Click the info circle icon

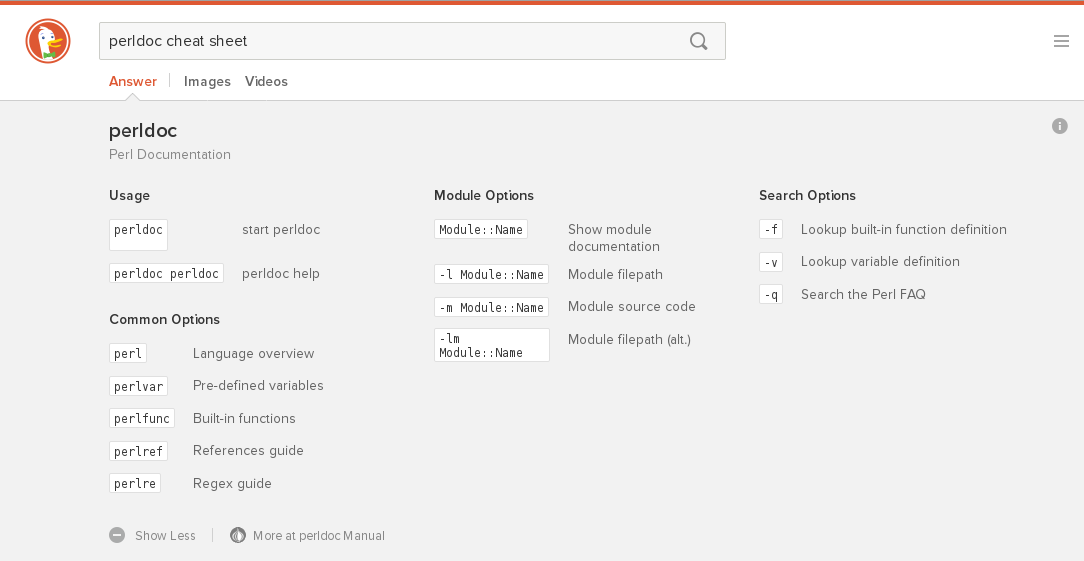click(x=1060, y=126)
